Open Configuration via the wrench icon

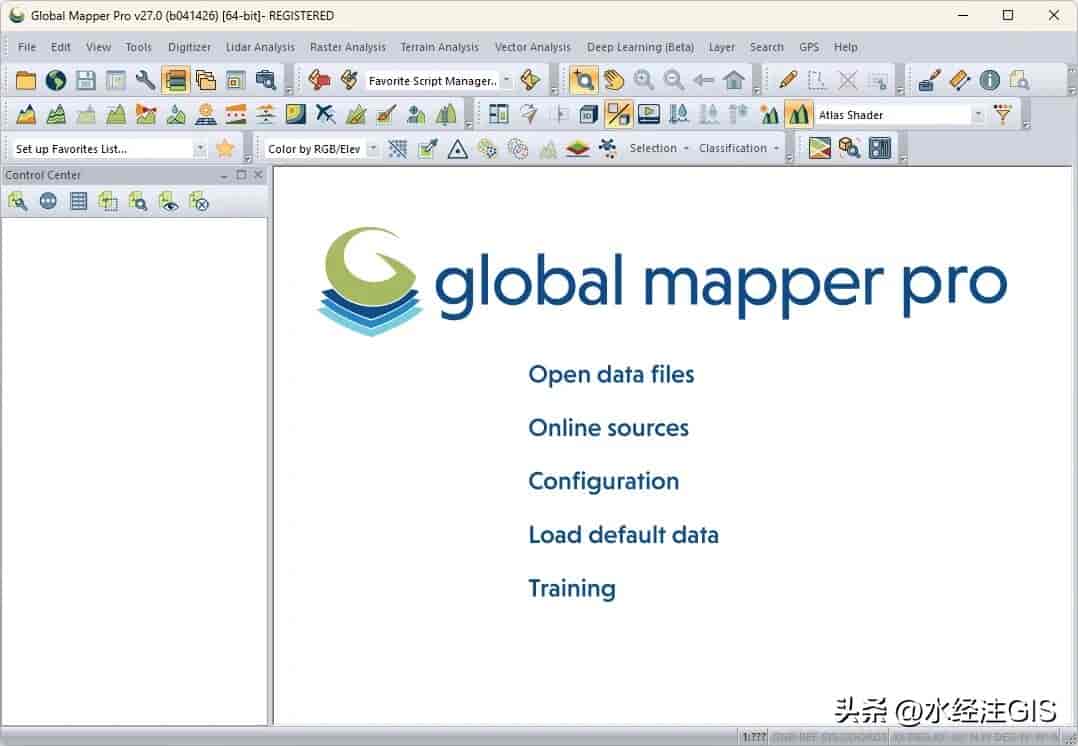145,80
